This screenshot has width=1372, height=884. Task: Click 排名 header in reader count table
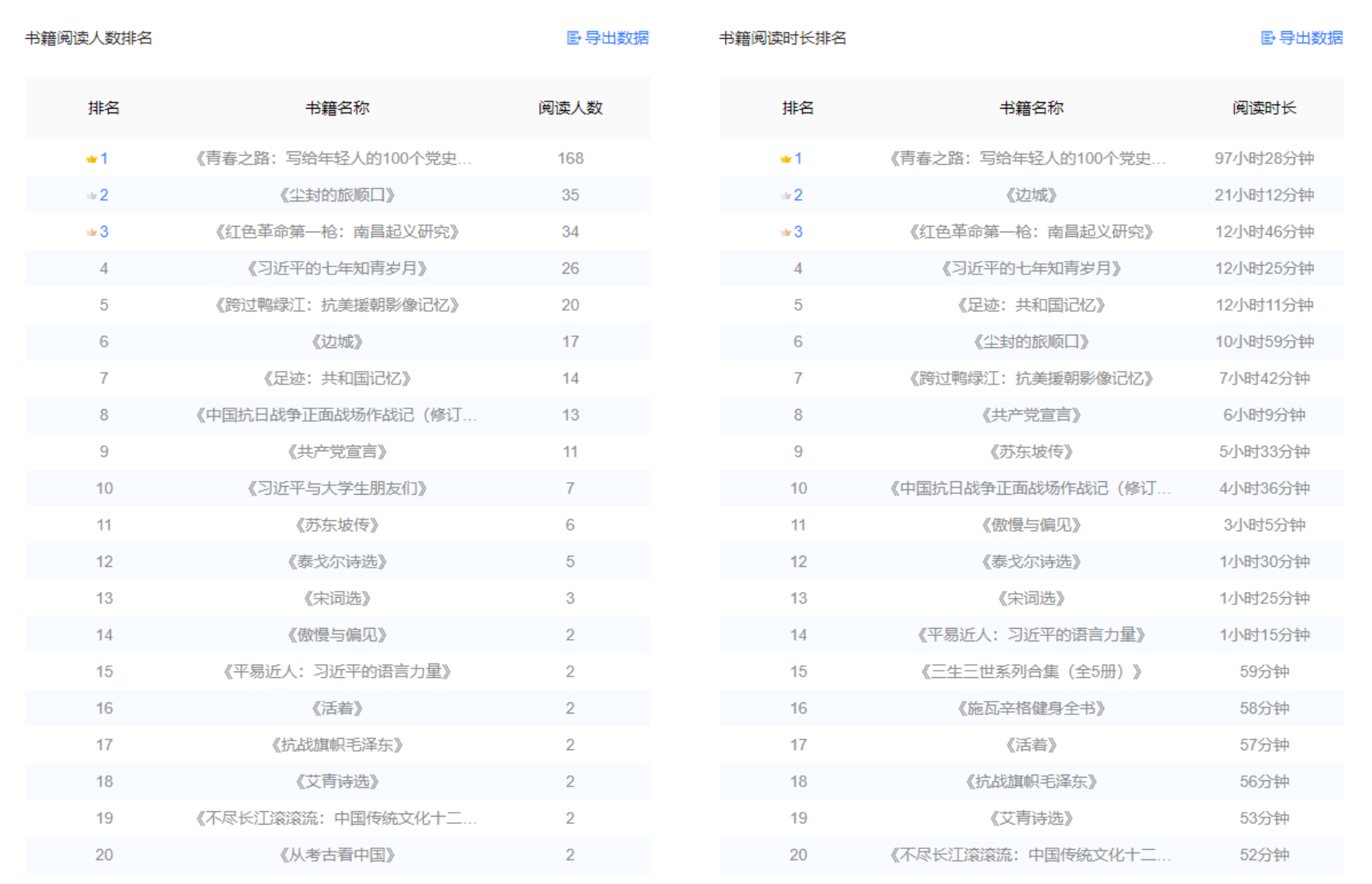[x=104, y=108]
